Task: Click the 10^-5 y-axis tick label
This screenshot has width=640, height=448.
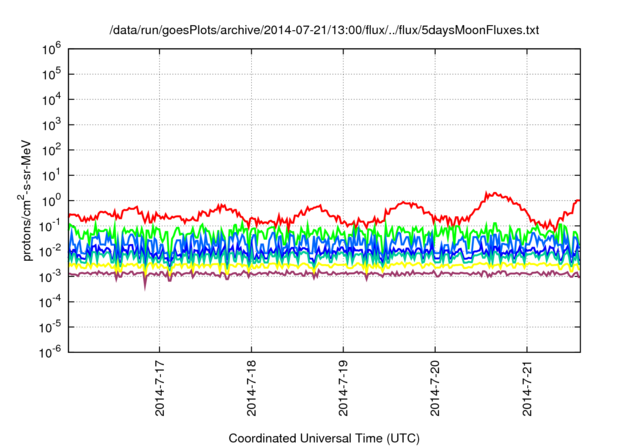Action: click(50, 325)
